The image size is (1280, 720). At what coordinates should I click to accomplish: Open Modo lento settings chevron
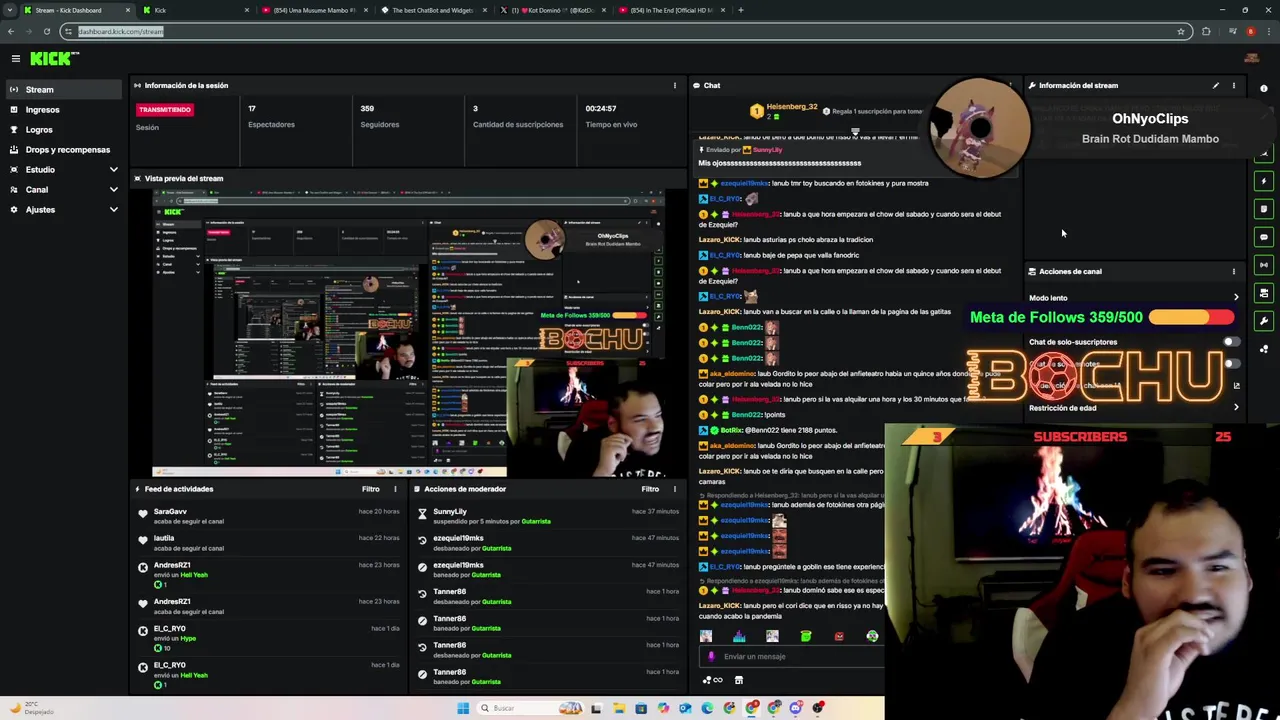(x=1236, y=298)
